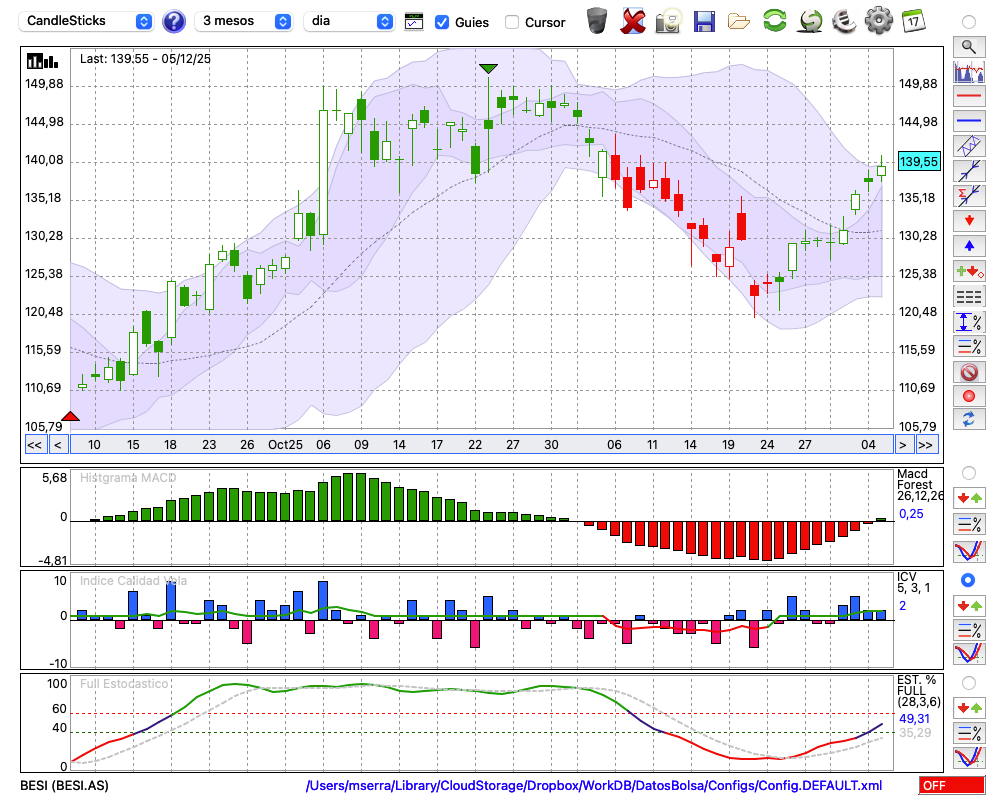Click the 'BESI (BESI.AS)' ticker label
The image size is (1000, 800).
(64, 785)
